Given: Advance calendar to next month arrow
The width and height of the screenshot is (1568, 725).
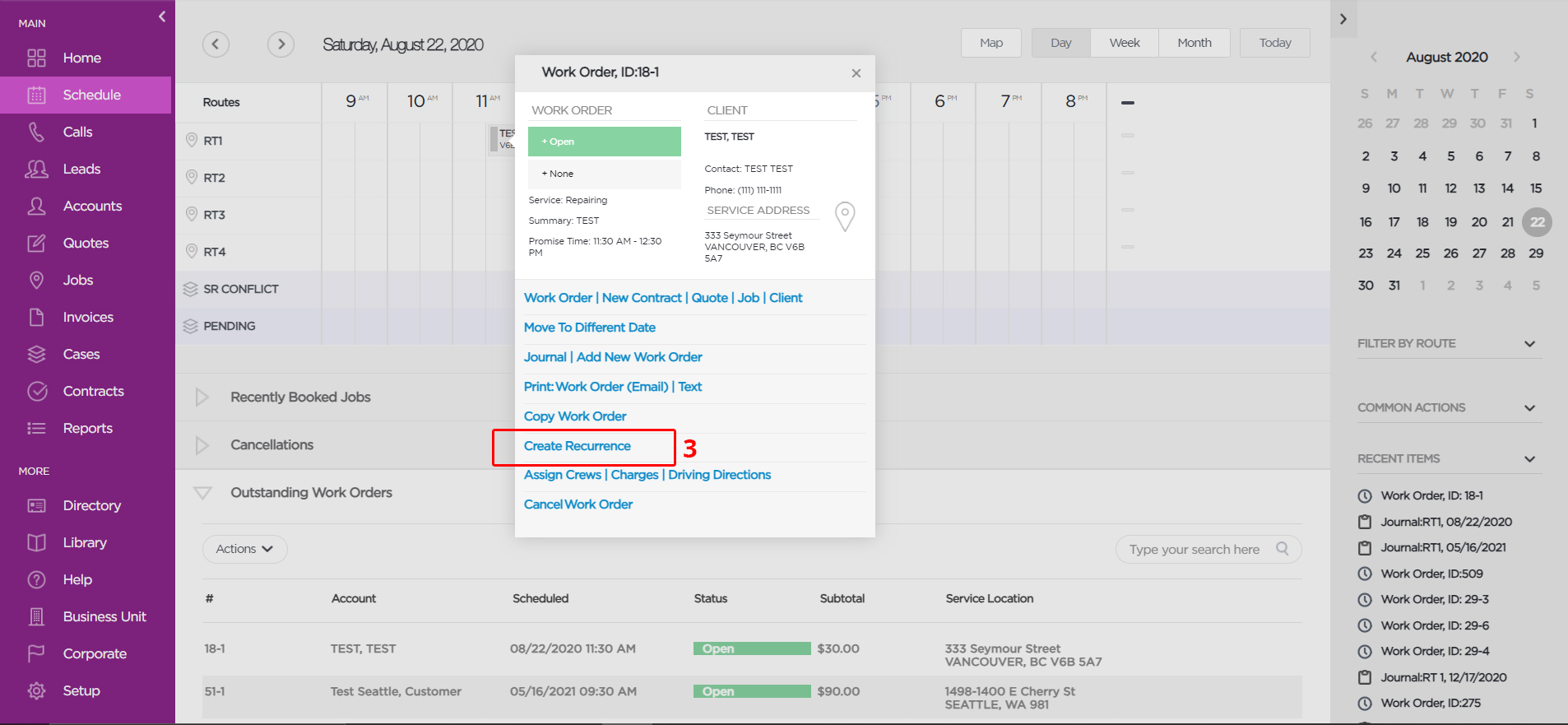Looking at the screenshot, I should pos(1517,57).
